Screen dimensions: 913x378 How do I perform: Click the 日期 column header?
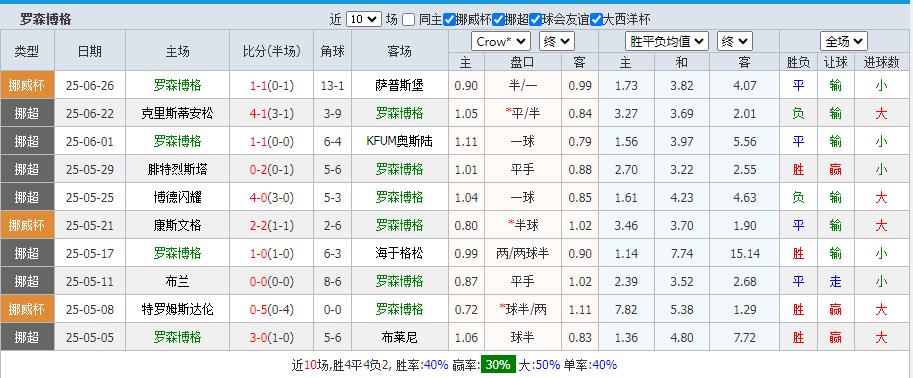coord(90,51)
